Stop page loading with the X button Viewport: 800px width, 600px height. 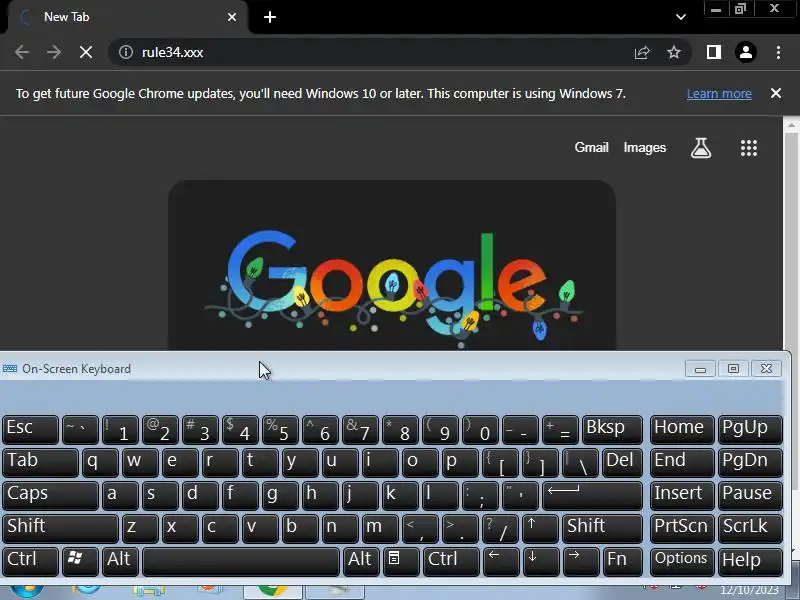[x=86, y=52]
